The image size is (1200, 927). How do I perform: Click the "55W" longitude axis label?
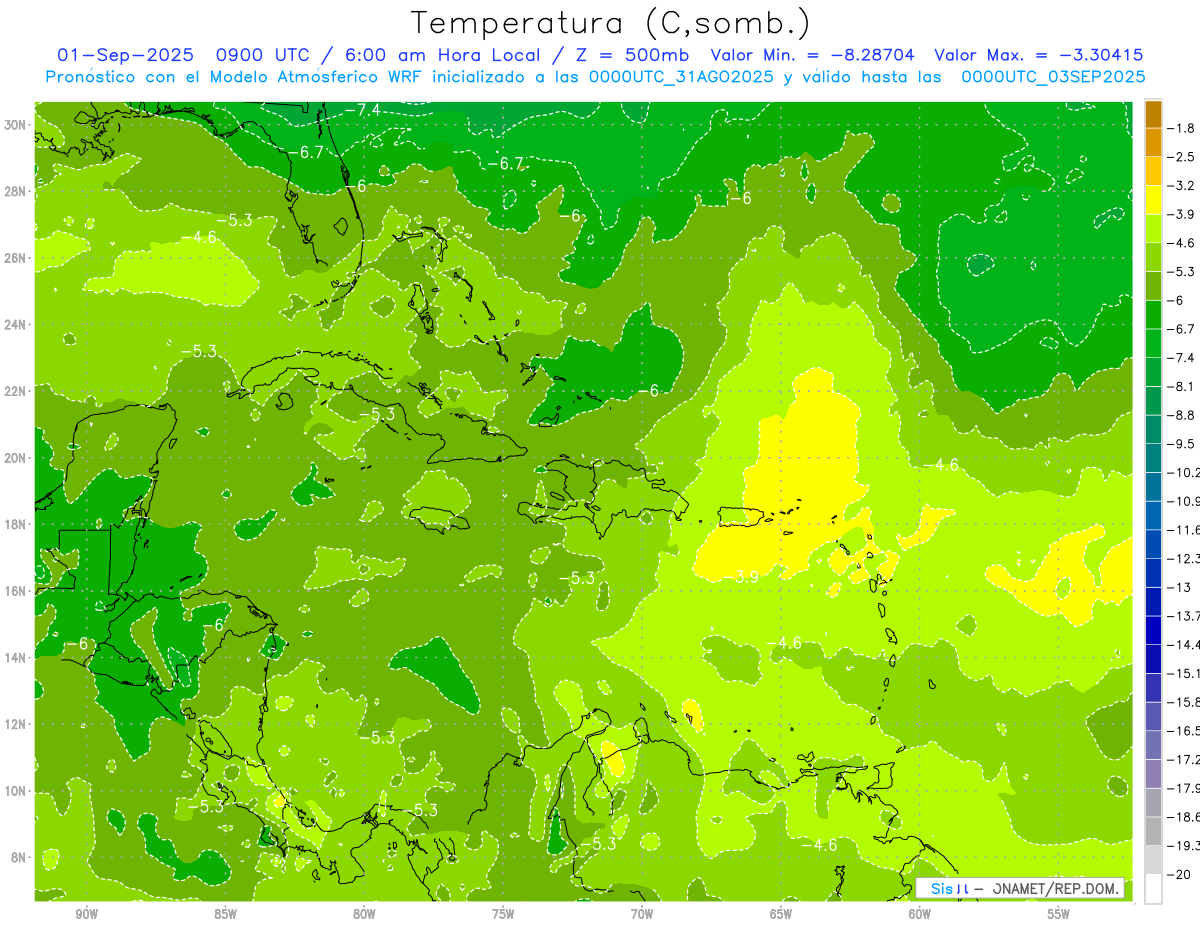[x=1059, y=914]
